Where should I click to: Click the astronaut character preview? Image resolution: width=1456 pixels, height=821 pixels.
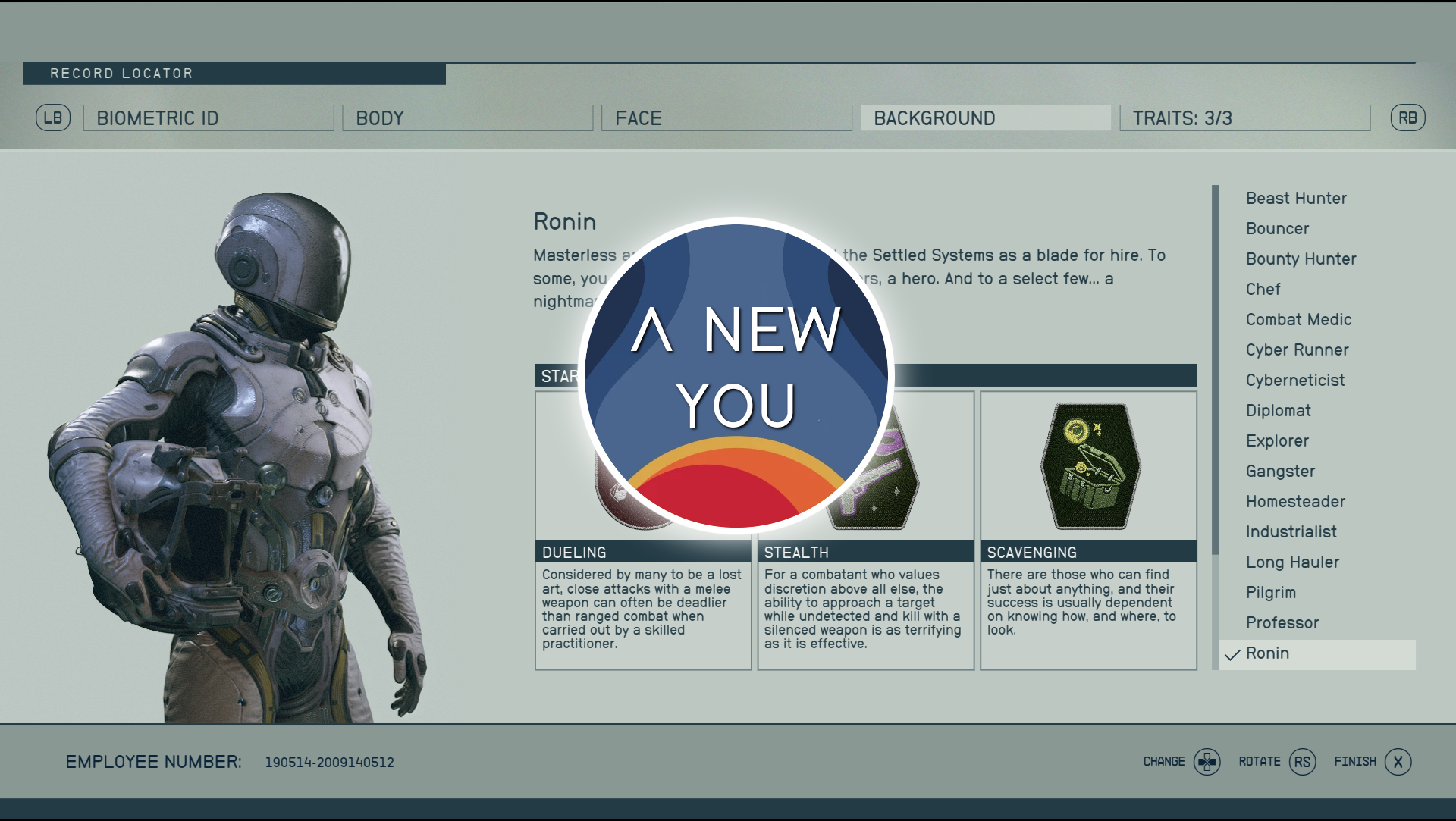239,459
